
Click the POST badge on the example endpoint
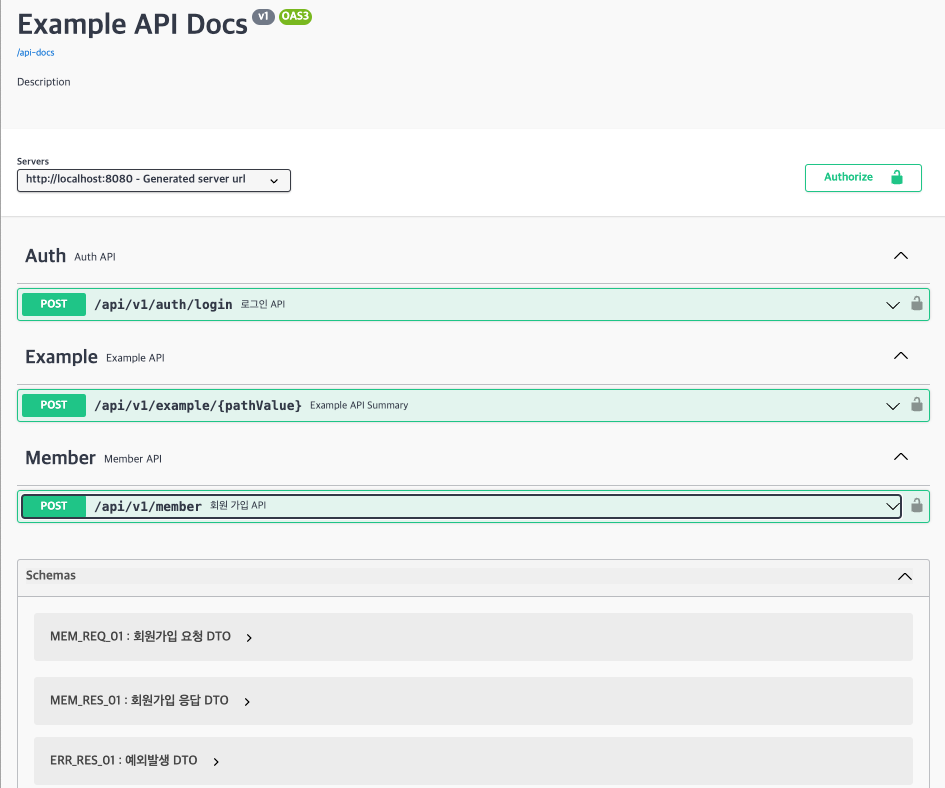54,405
